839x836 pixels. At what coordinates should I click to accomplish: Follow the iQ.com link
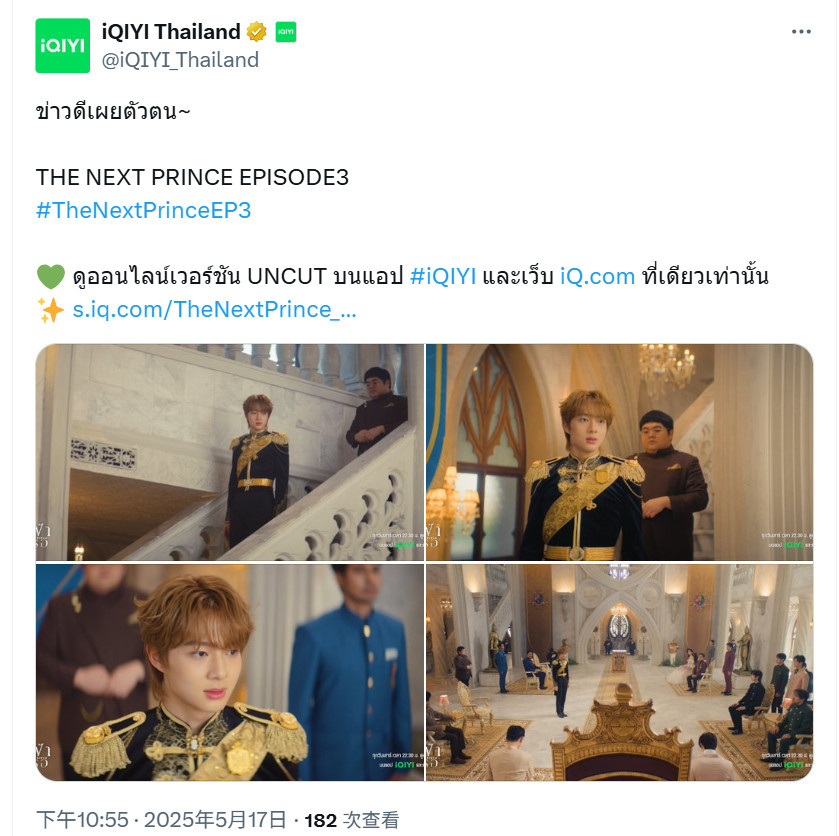coord(597,277)
